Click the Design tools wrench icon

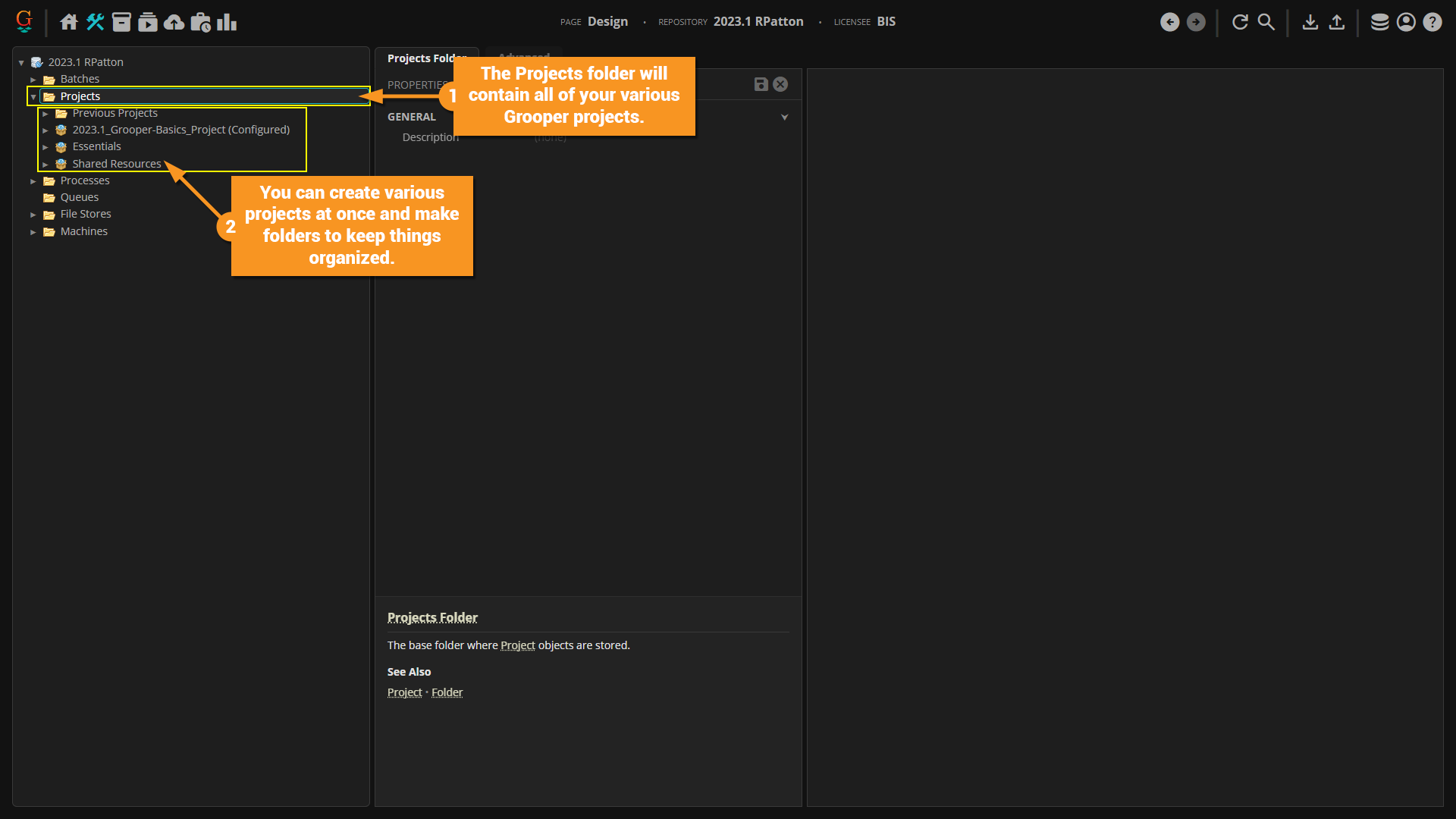click(x=95, y=22)
